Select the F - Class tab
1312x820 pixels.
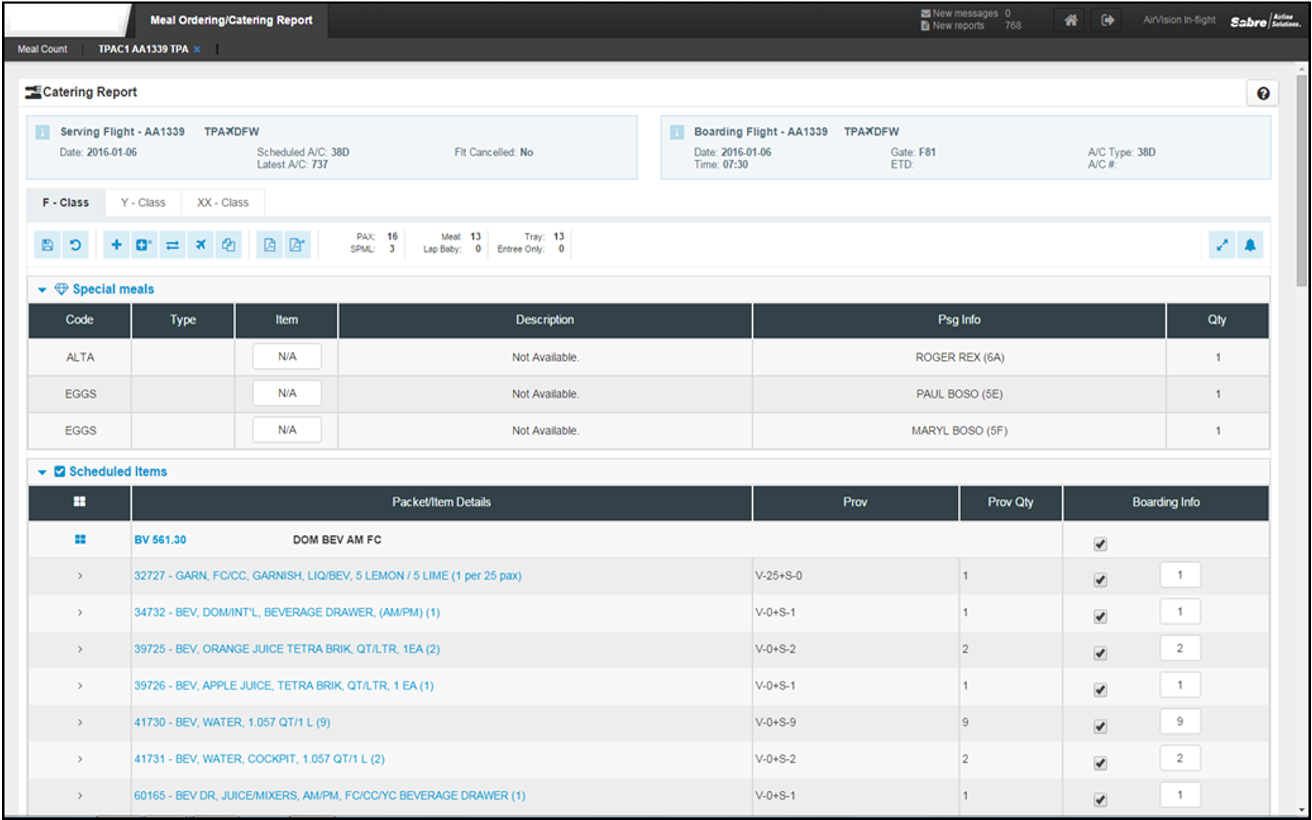click(65, 202)
